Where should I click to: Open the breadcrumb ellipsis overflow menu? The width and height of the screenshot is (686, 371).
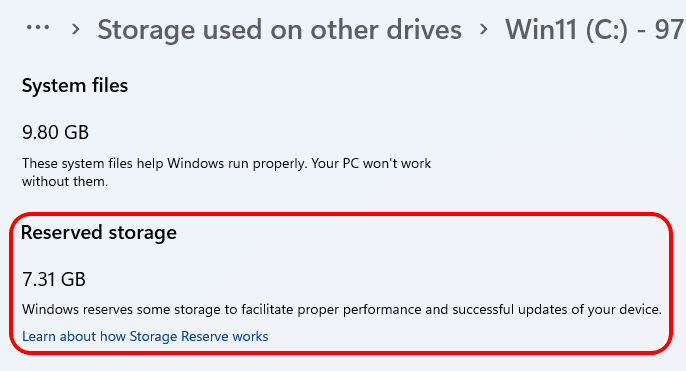38,28
